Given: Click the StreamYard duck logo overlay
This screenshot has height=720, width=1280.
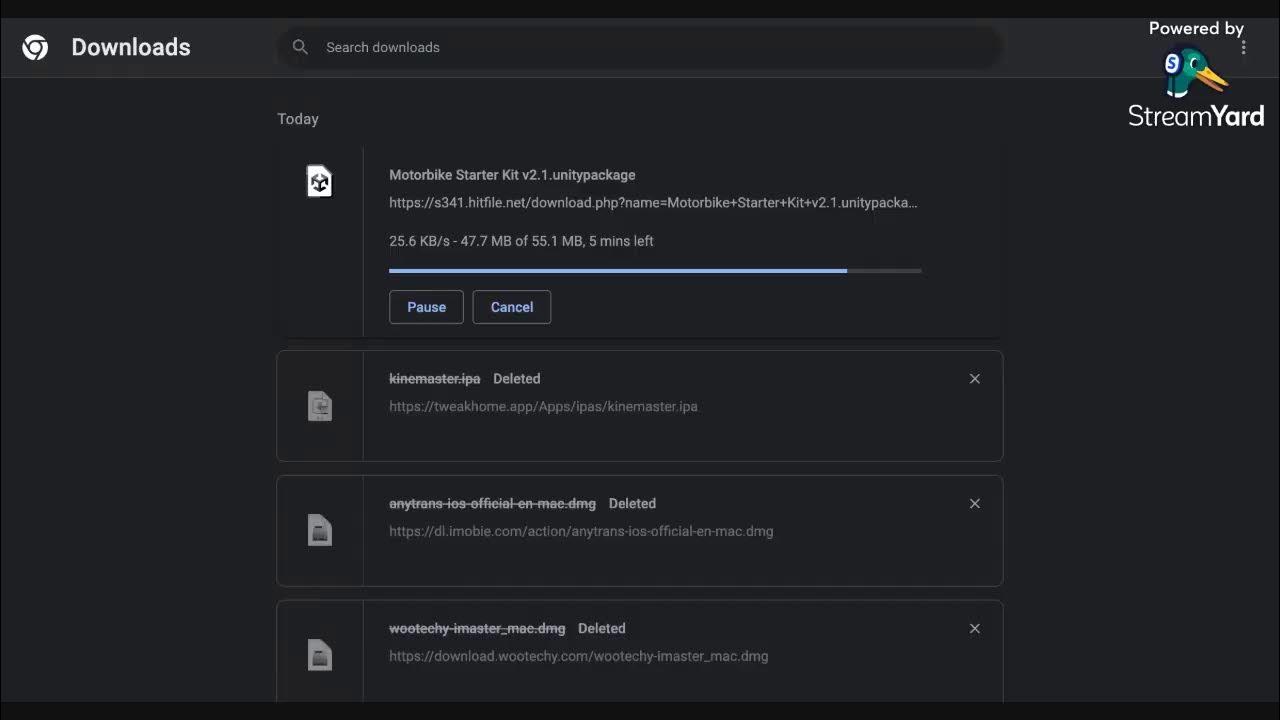Looking at the screenshot, I should (x=1194, y=75).
